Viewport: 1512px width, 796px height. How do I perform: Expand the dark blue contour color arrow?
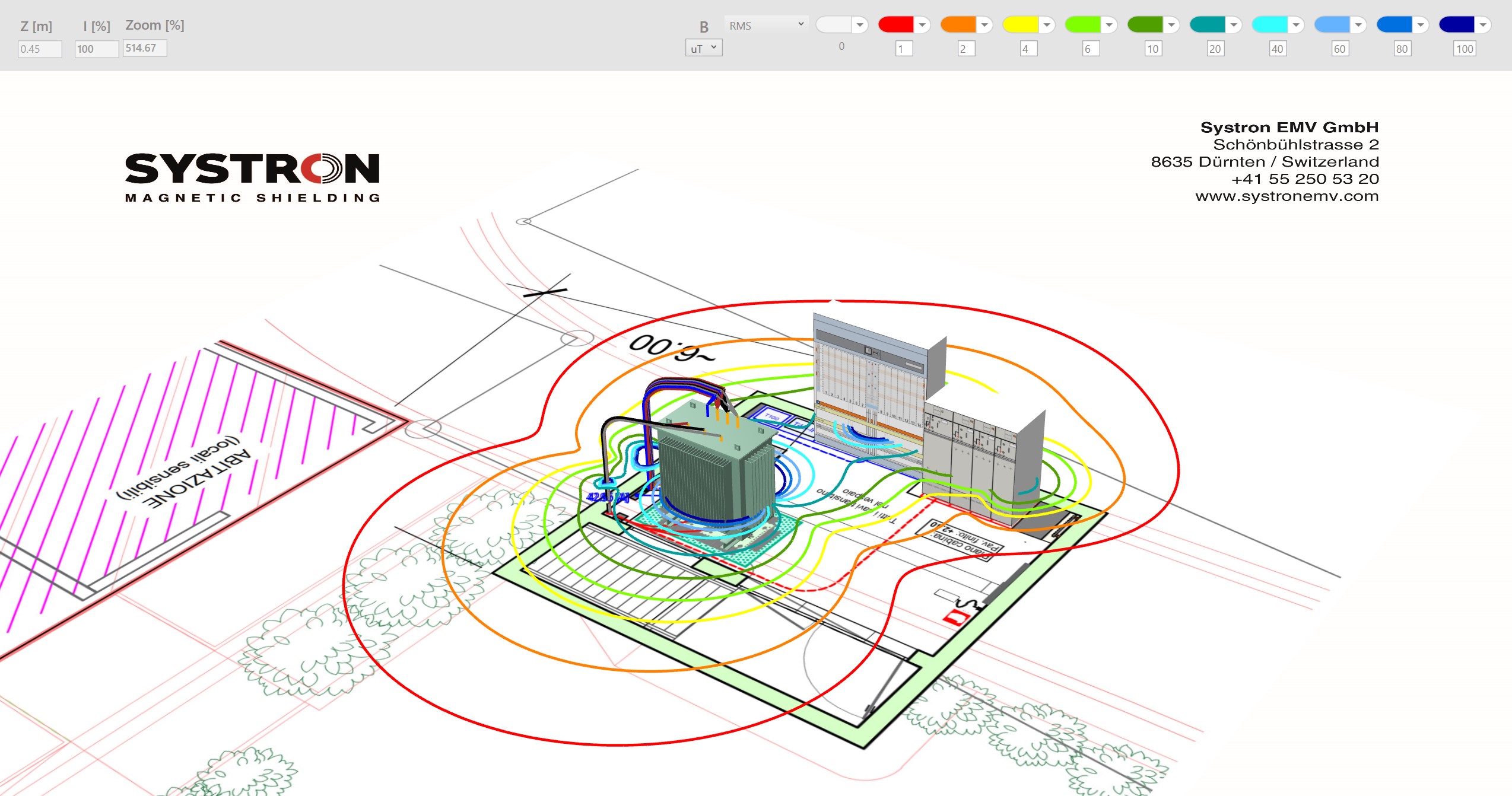[x=1483, y=25]
